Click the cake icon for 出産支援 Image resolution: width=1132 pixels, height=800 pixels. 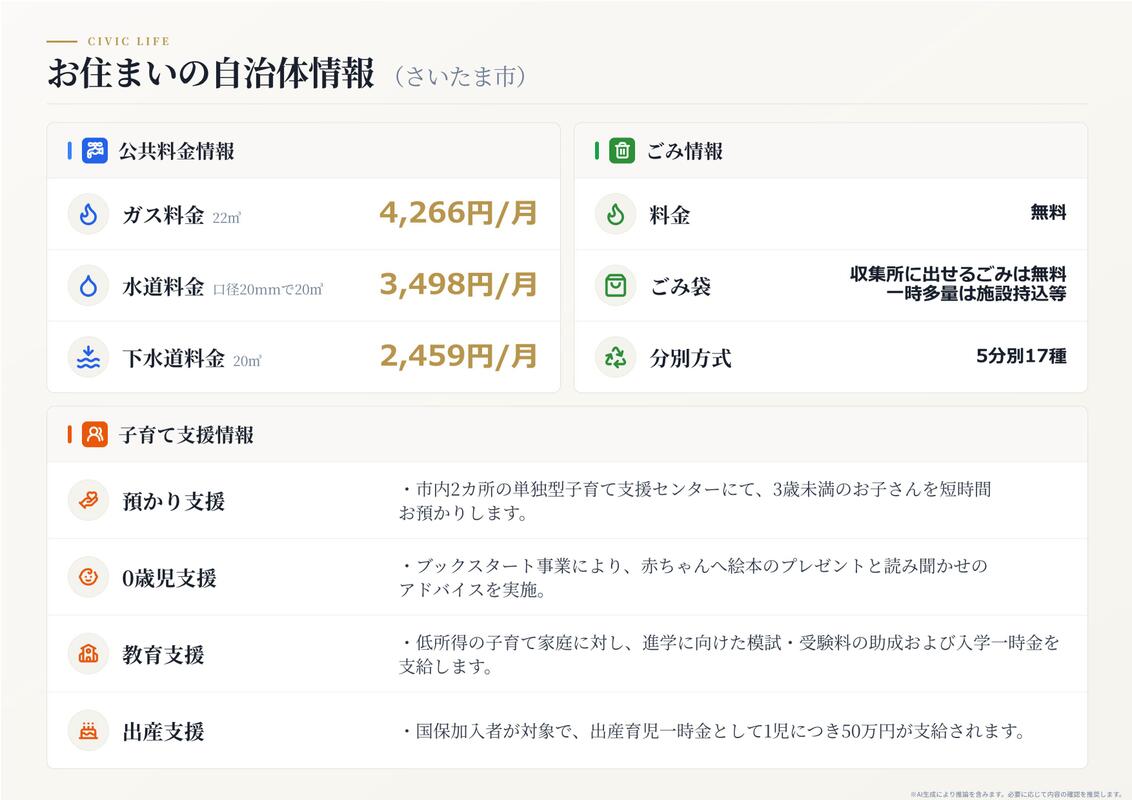tap(88, 731)
